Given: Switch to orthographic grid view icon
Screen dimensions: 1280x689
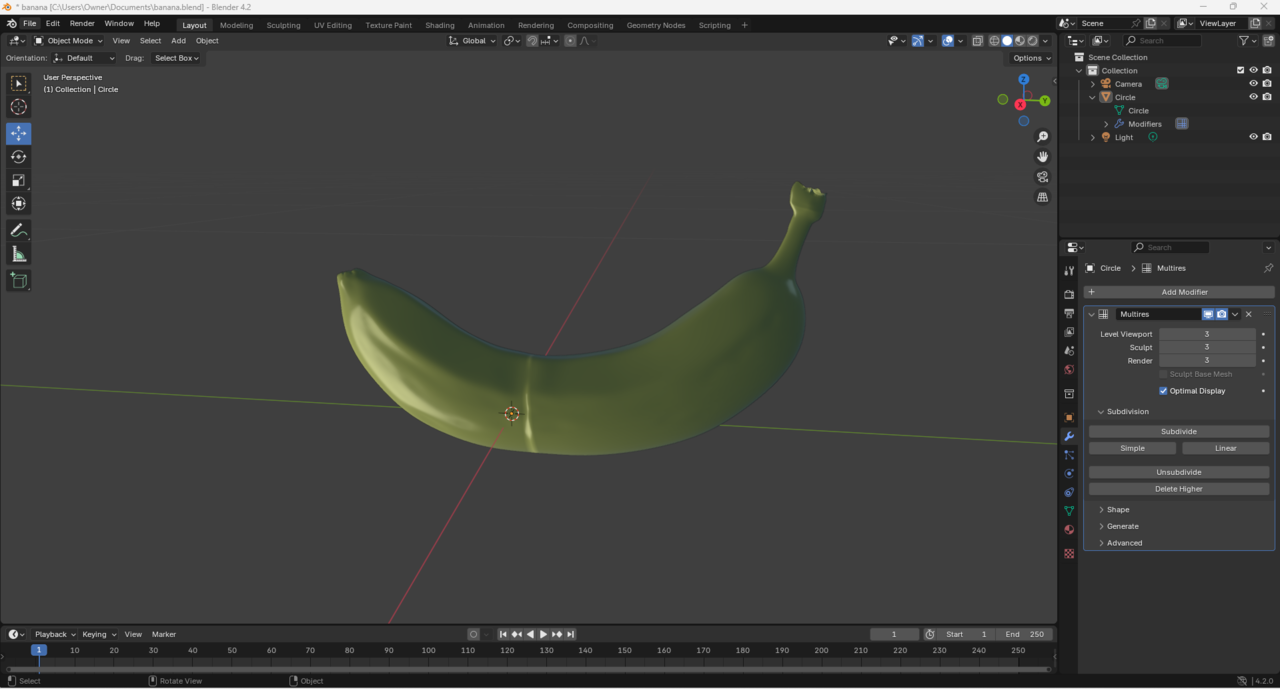Looking at the screenshot, I should tap(1042, 198).
